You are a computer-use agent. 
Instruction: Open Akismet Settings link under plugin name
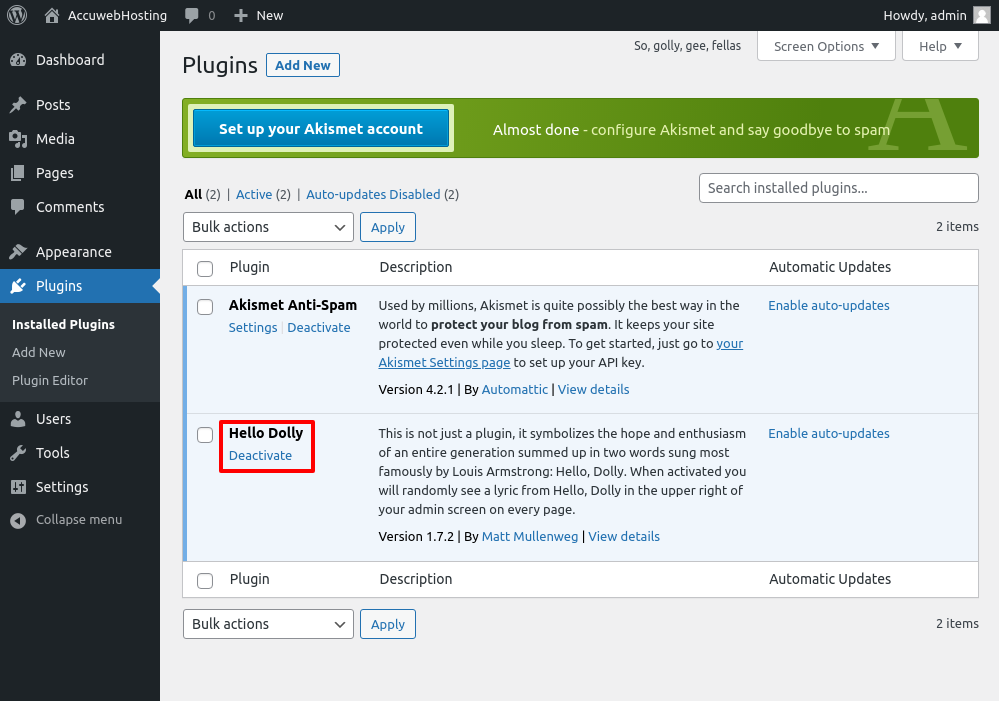pyautogui.click(x=253, y=328)
